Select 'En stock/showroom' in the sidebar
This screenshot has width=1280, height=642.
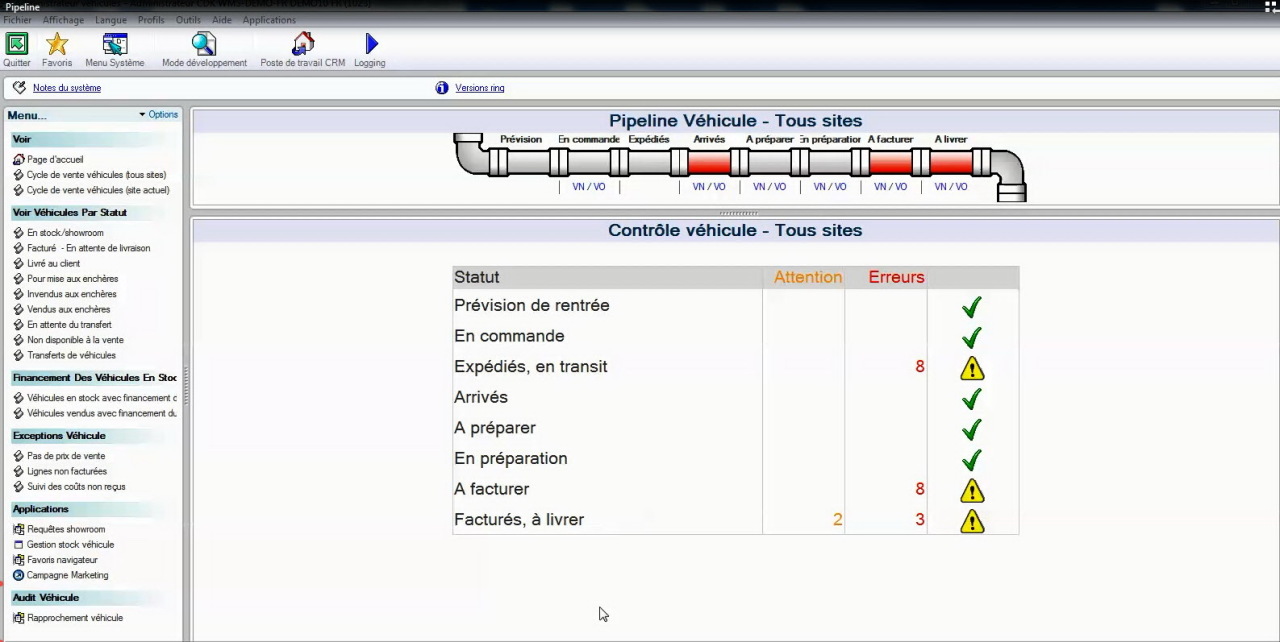click(x=64, y=232)
